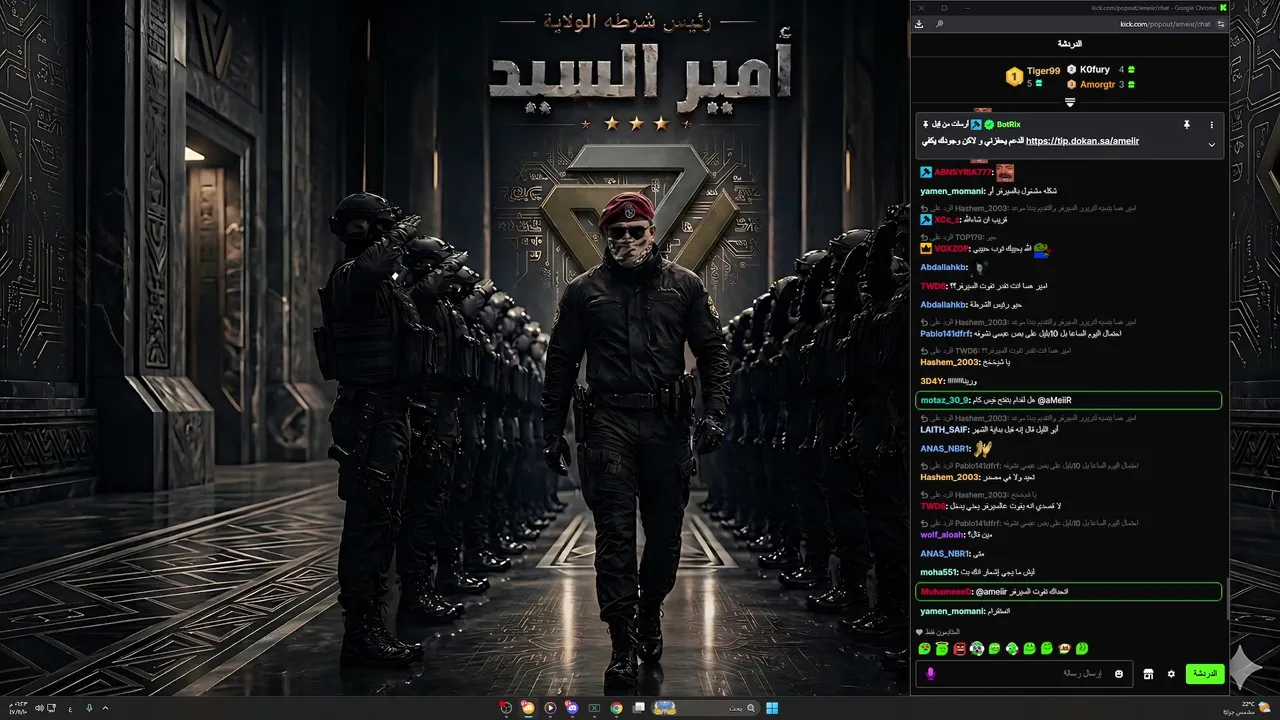Click the @ameiir mention in MuhameedD message
This screenshot has height=720, width=1280.
point(990,592)
